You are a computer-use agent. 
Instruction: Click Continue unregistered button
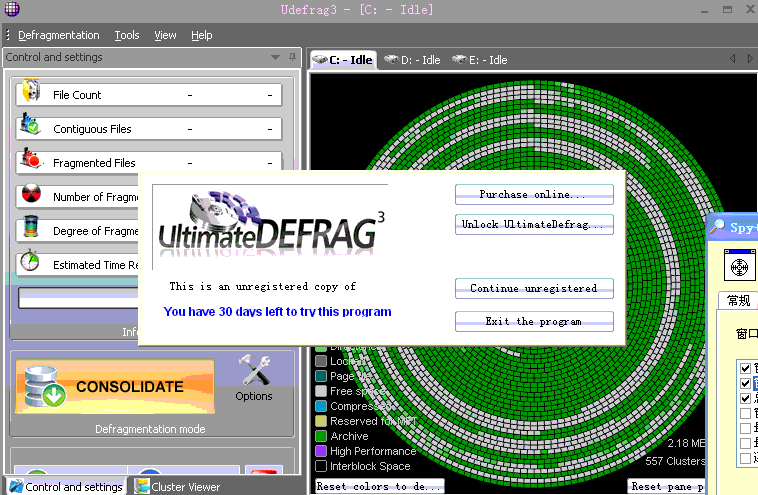point(534,289)
